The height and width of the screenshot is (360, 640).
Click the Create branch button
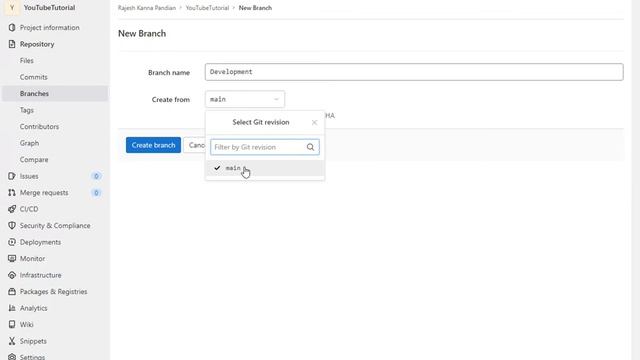153,145
